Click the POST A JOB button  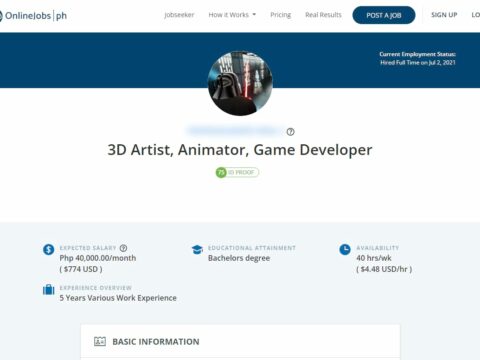click(384, 15)
